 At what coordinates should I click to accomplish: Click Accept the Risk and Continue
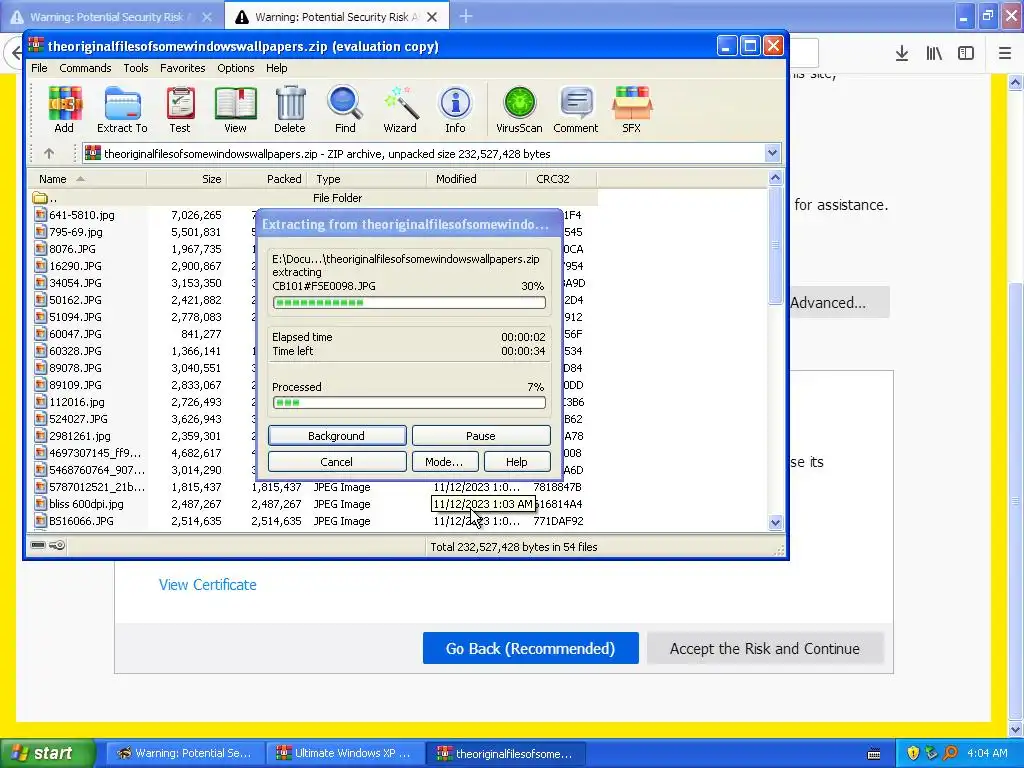(x=765, y=648)
